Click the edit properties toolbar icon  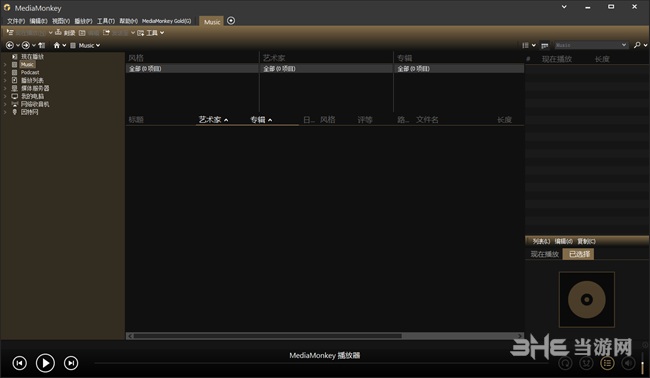82,32
